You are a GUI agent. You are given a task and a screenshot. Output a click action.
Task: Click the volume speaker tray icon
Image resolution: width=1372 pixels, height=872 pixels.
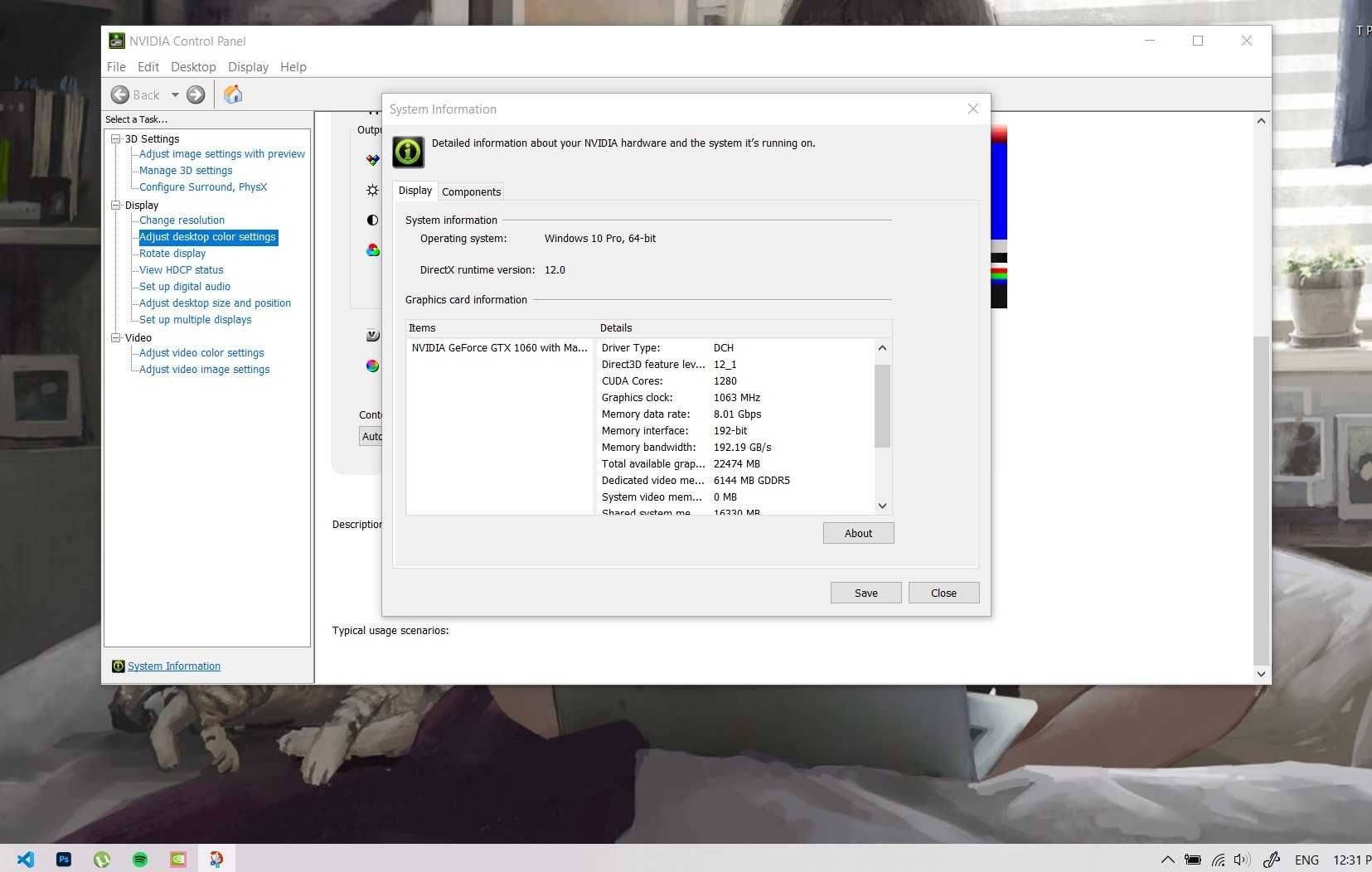[x=1242, y=860]
